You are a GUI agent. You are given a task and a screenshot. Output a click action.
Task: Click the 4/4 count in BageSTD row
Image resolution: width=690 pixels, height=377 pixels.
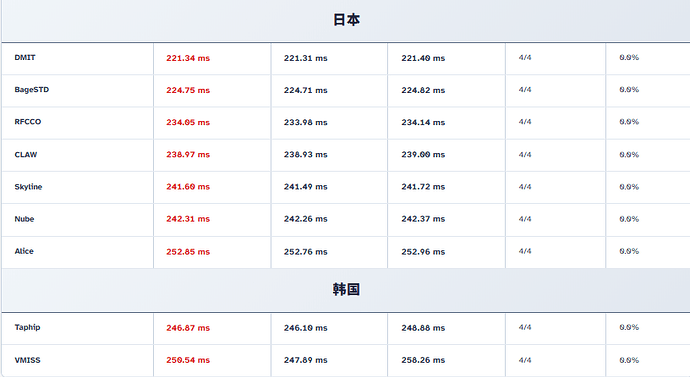pyautogui.click(x=525, y=90)
